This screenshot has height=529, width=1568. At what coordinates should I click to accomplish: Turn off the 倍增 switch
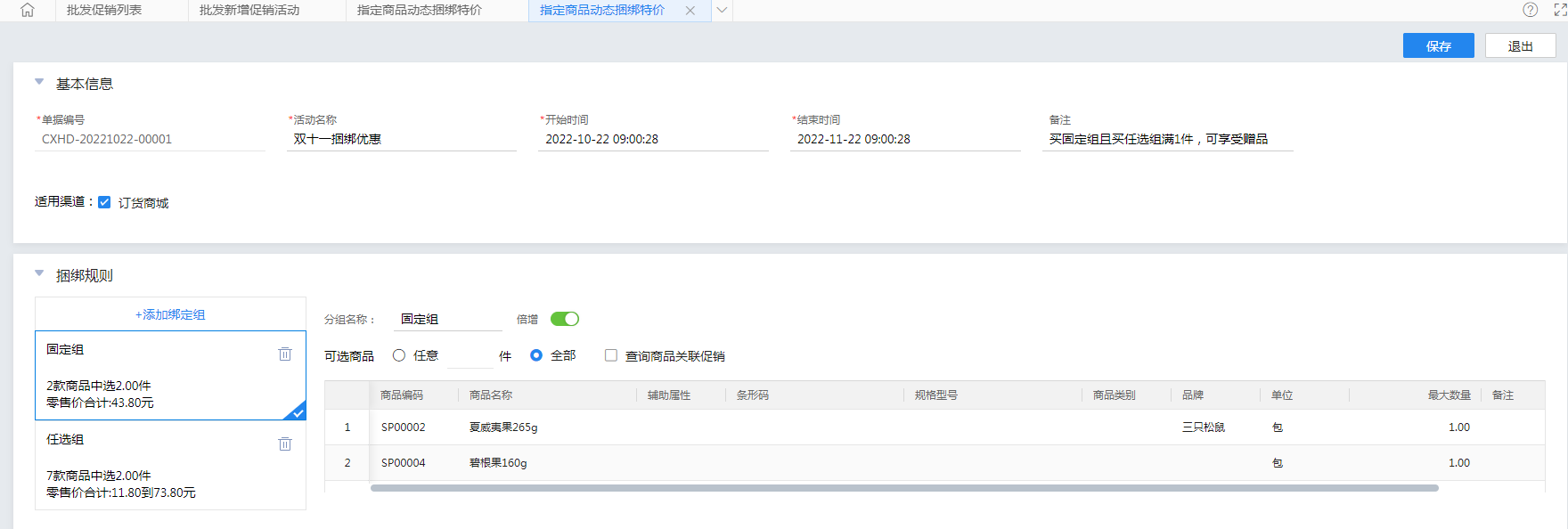(x=565, y=319)
